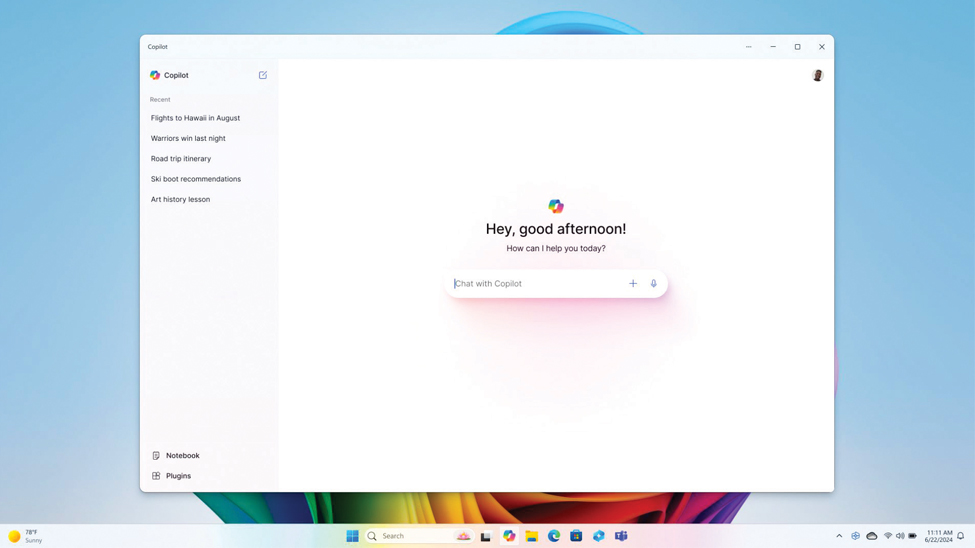Image resolution: width=975 pixels, height=548 pixels.
Task: Open Flights to Hawaii in August chat
Action: click(195, 118)
